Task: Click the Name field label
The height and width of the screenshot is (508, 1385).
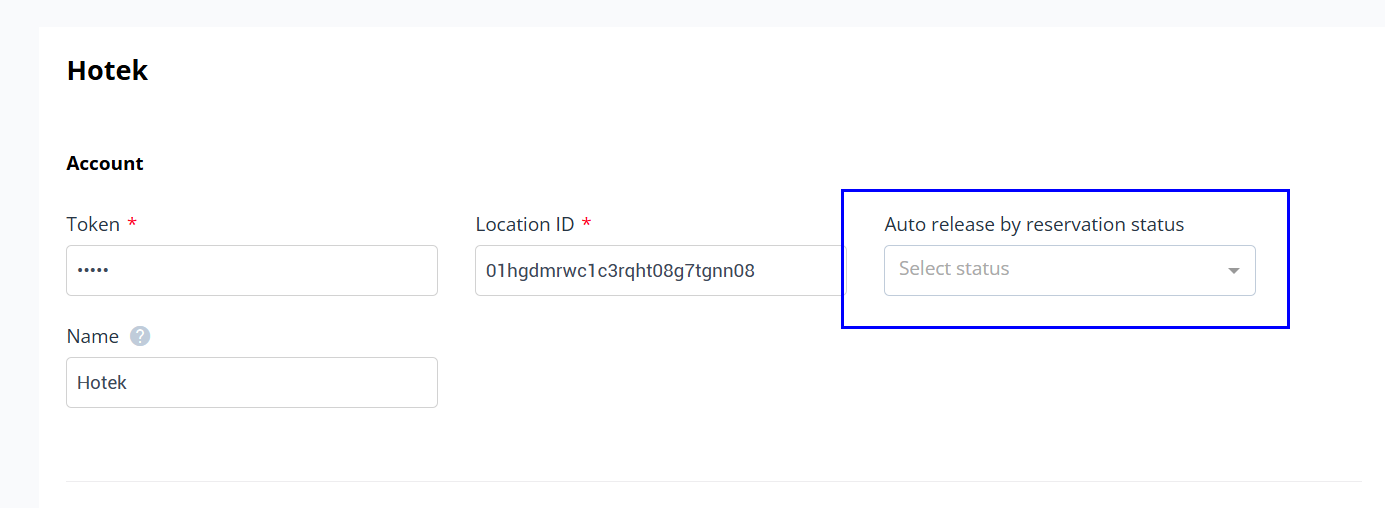Action: click(92, 336)
